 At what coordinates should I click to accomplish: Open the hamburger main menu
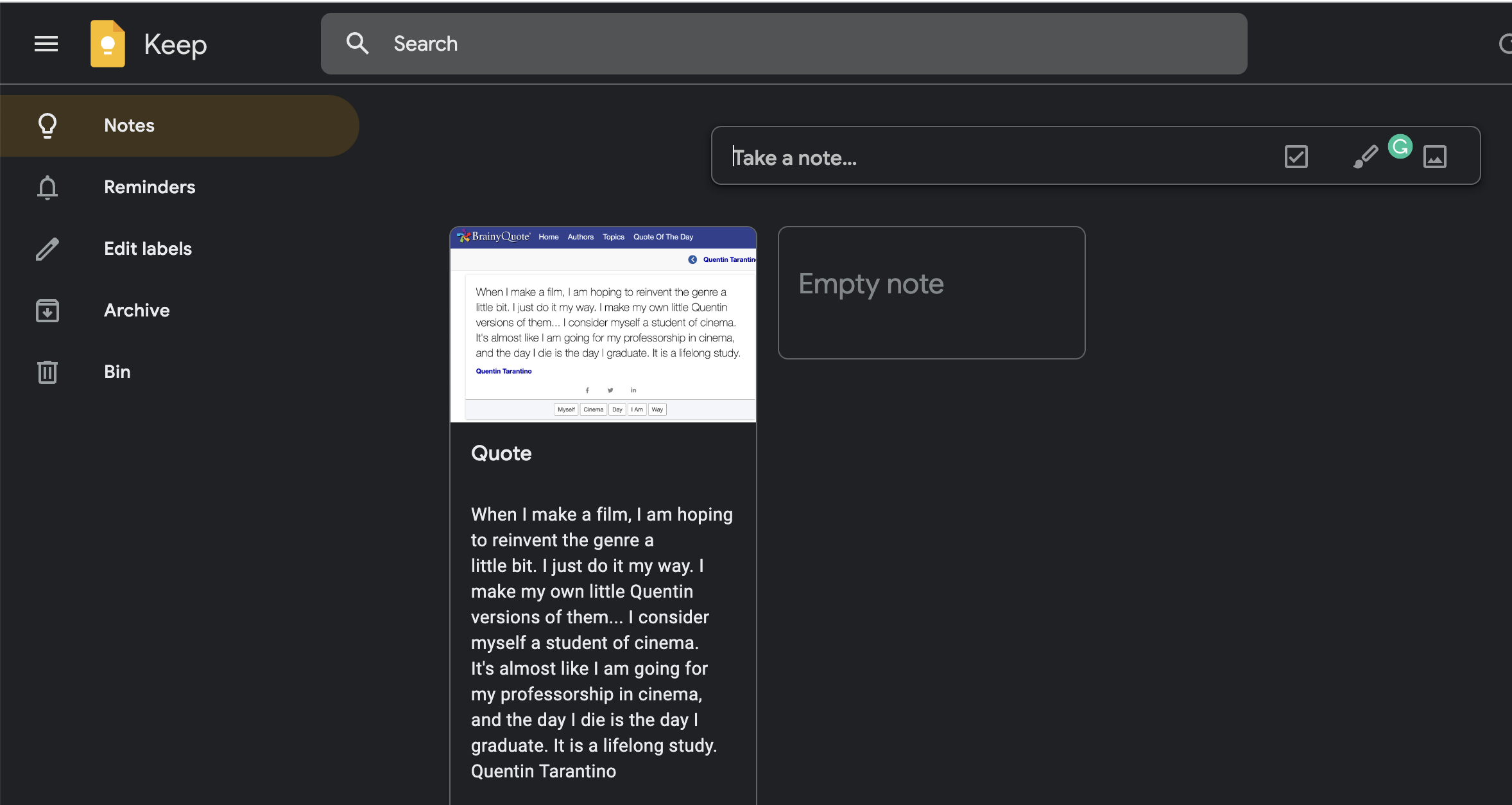click(x=46, y=44)
